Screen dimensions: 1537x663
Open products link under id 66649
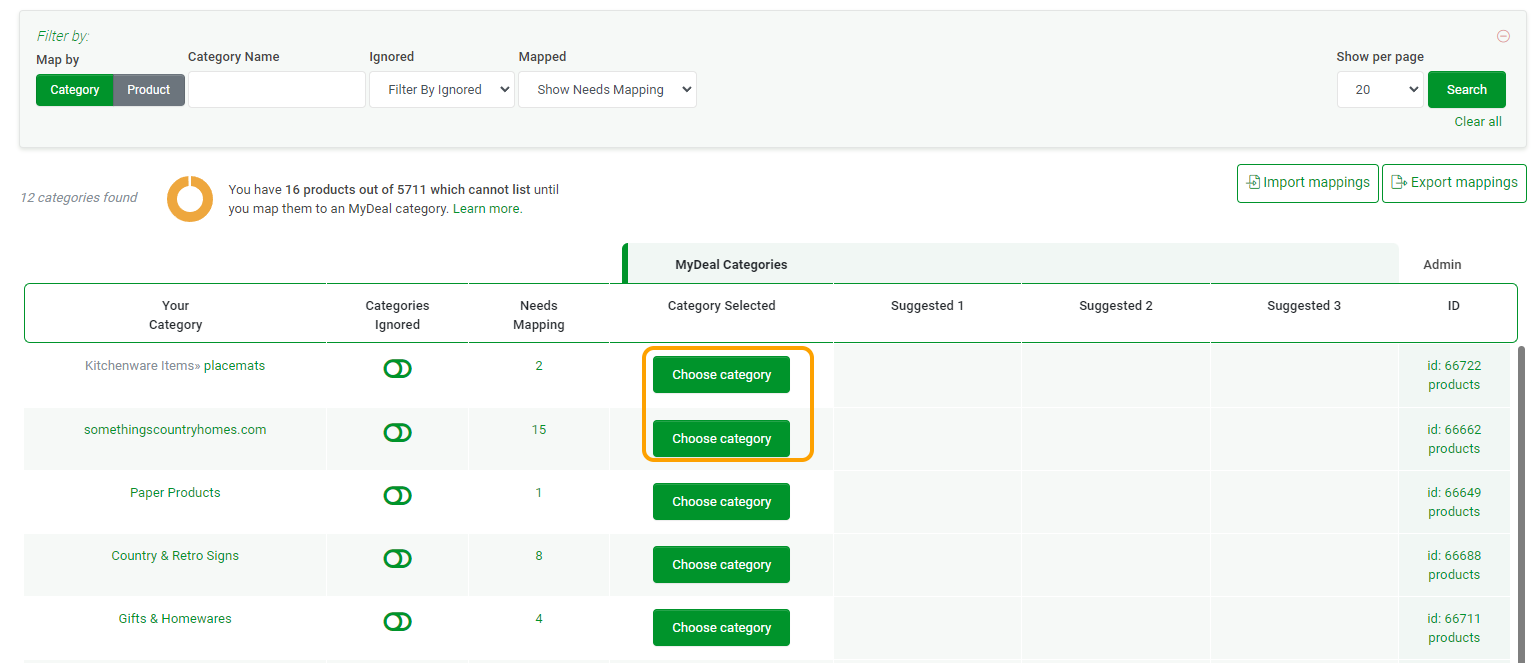1454,512
